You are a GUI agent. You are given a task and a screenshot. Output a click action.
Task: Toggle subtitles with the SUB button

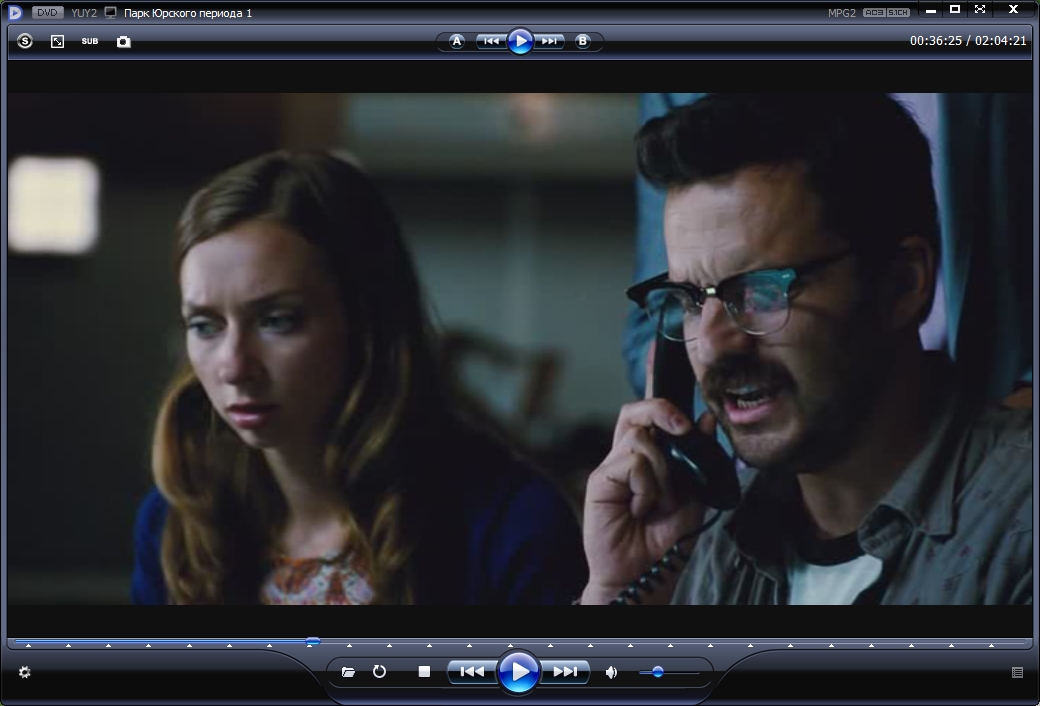pos(90,41)
